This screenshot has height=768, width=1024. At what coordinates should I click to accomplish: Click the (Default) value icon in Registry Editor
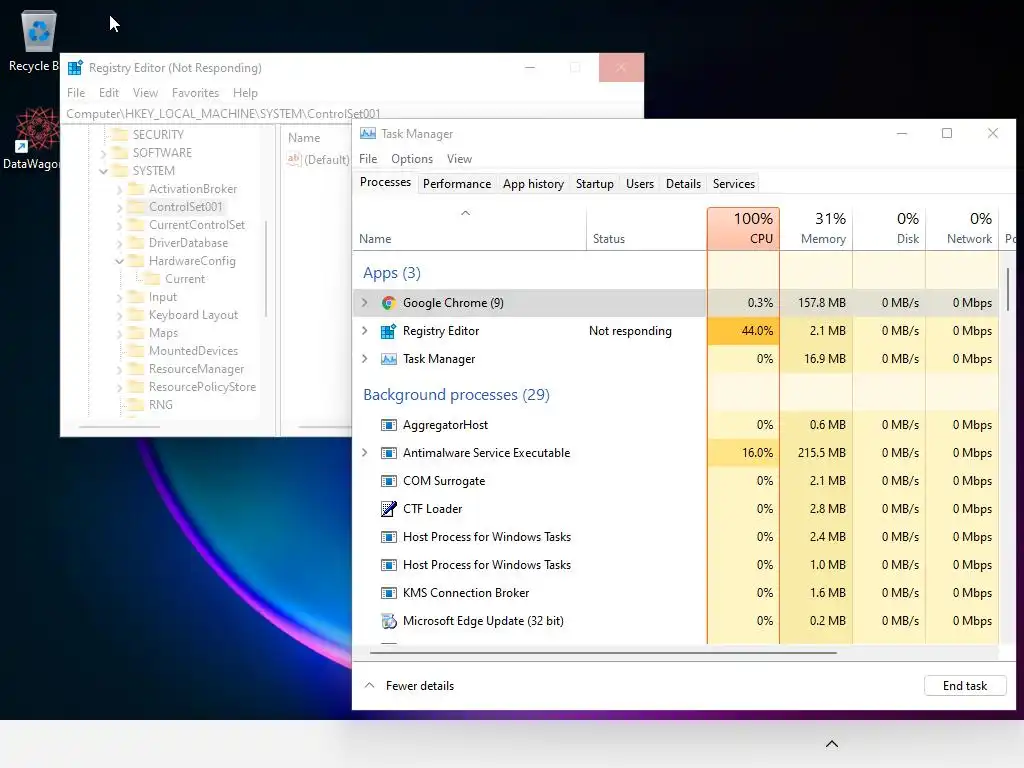294,159
